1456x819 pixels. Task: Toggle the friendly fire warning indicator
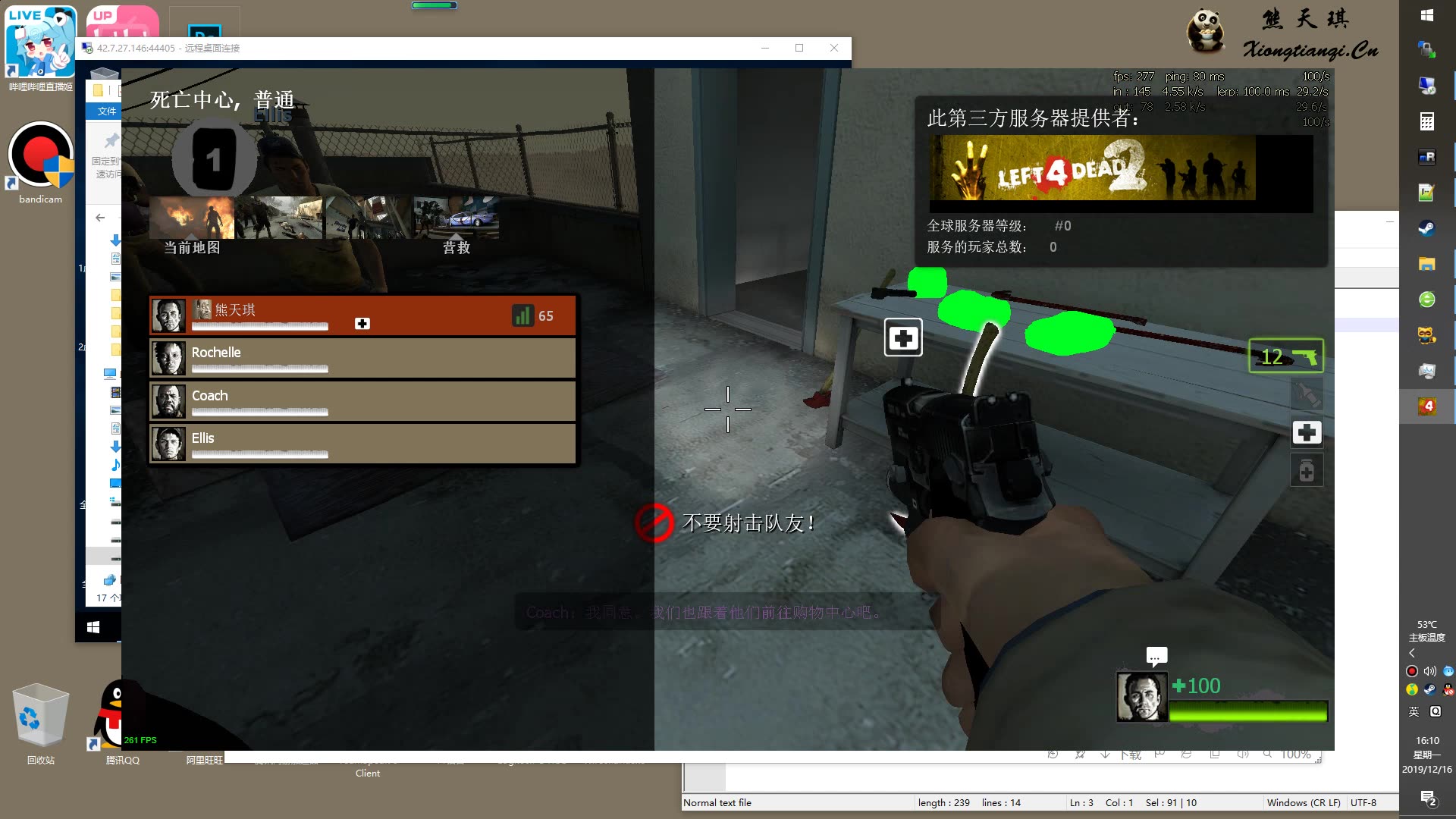tap(654, 520)
